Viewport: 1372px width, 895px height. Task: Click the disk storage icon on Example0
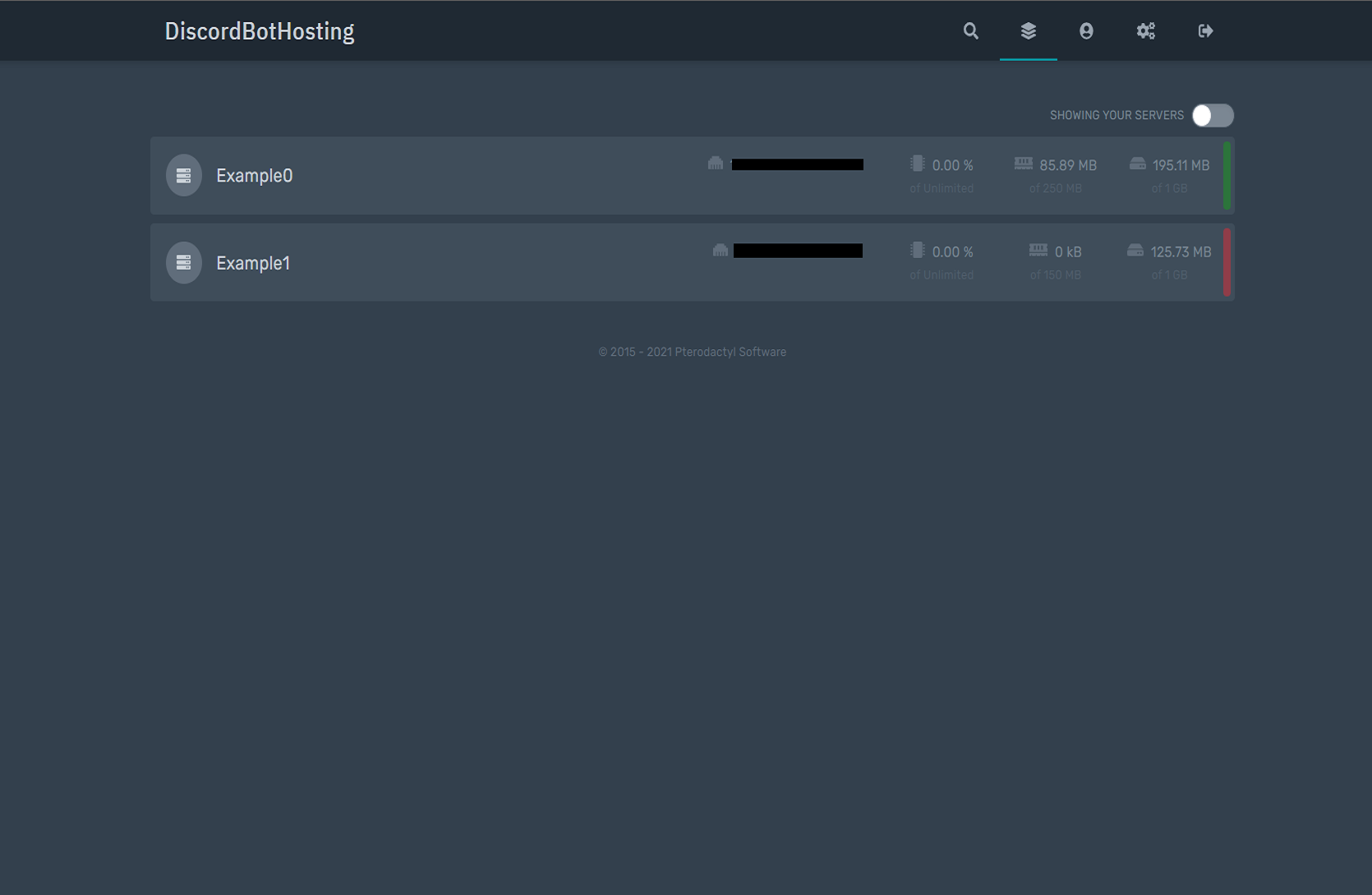(x=1137, y=164)
